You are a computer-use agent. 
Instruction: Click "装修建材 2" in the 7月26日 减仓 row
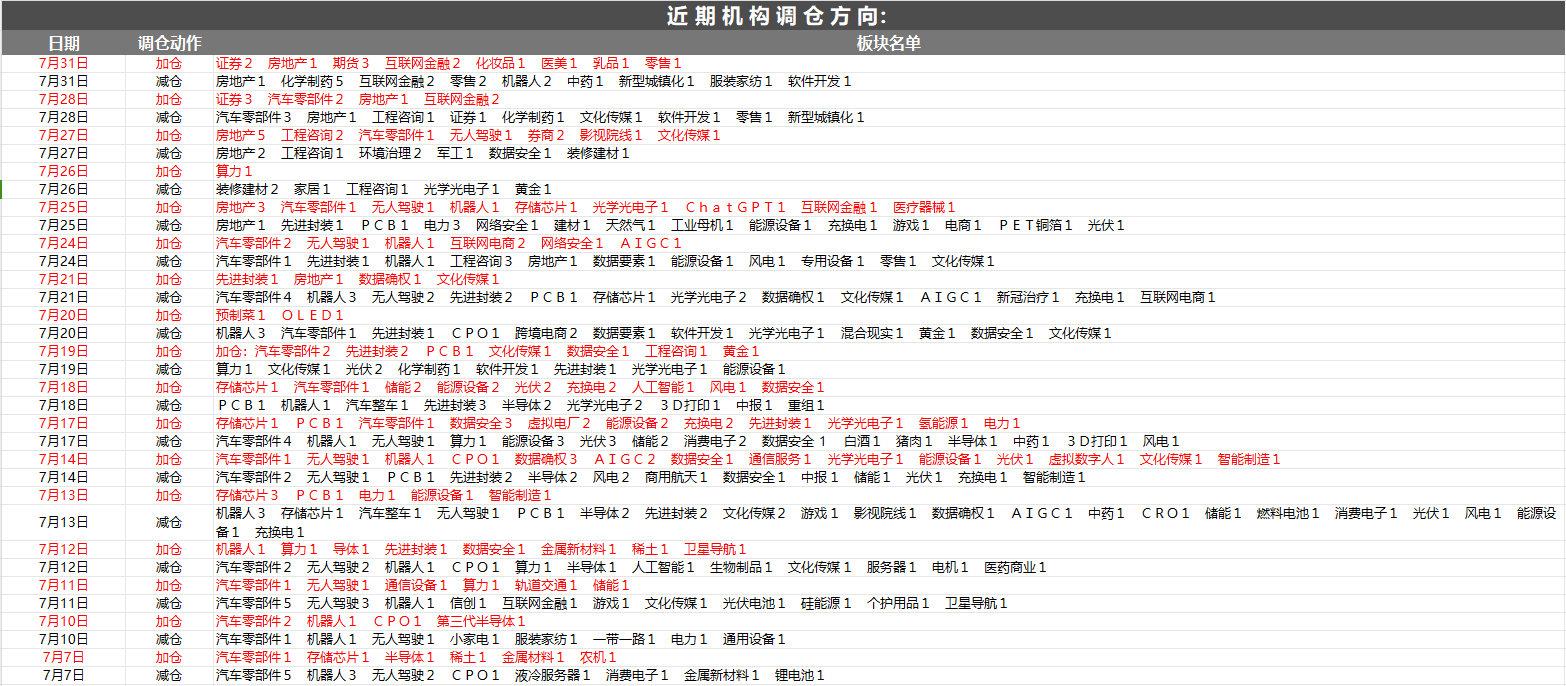[x=247, y=189]
